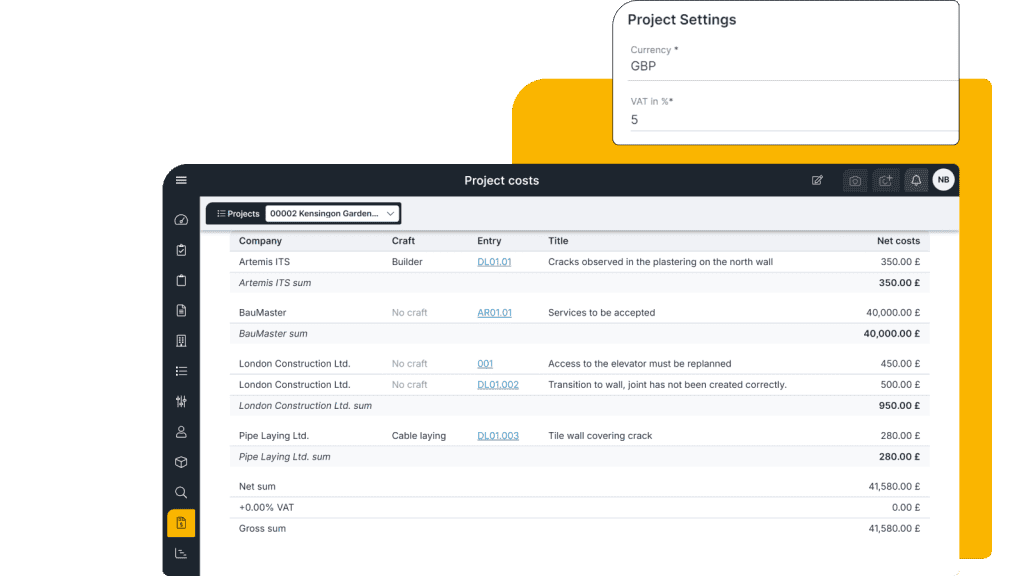
Task: Open the documents icon in the sidebar
Action: (181, 311)
